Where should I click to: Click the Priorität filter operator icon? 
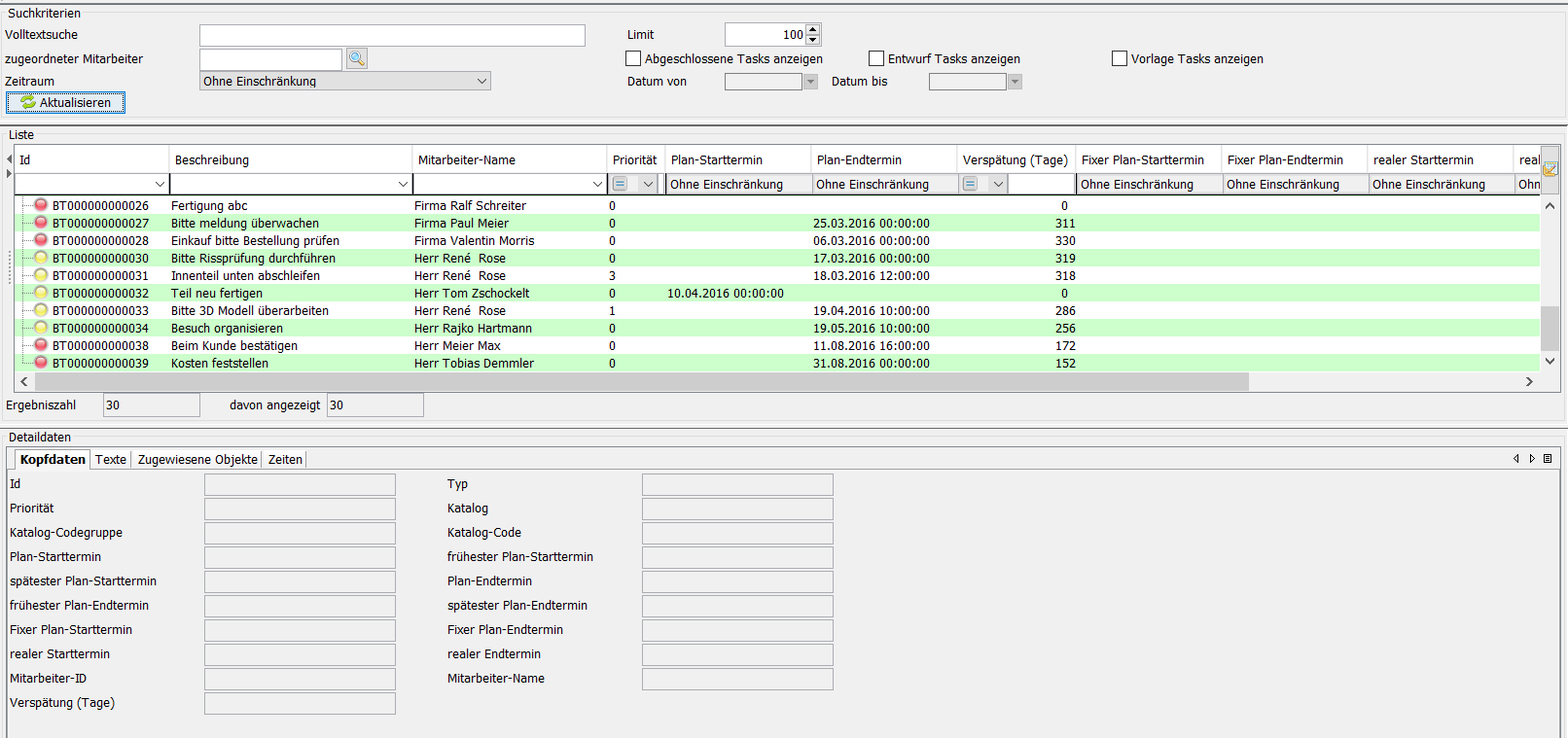[x=621, y=184]
